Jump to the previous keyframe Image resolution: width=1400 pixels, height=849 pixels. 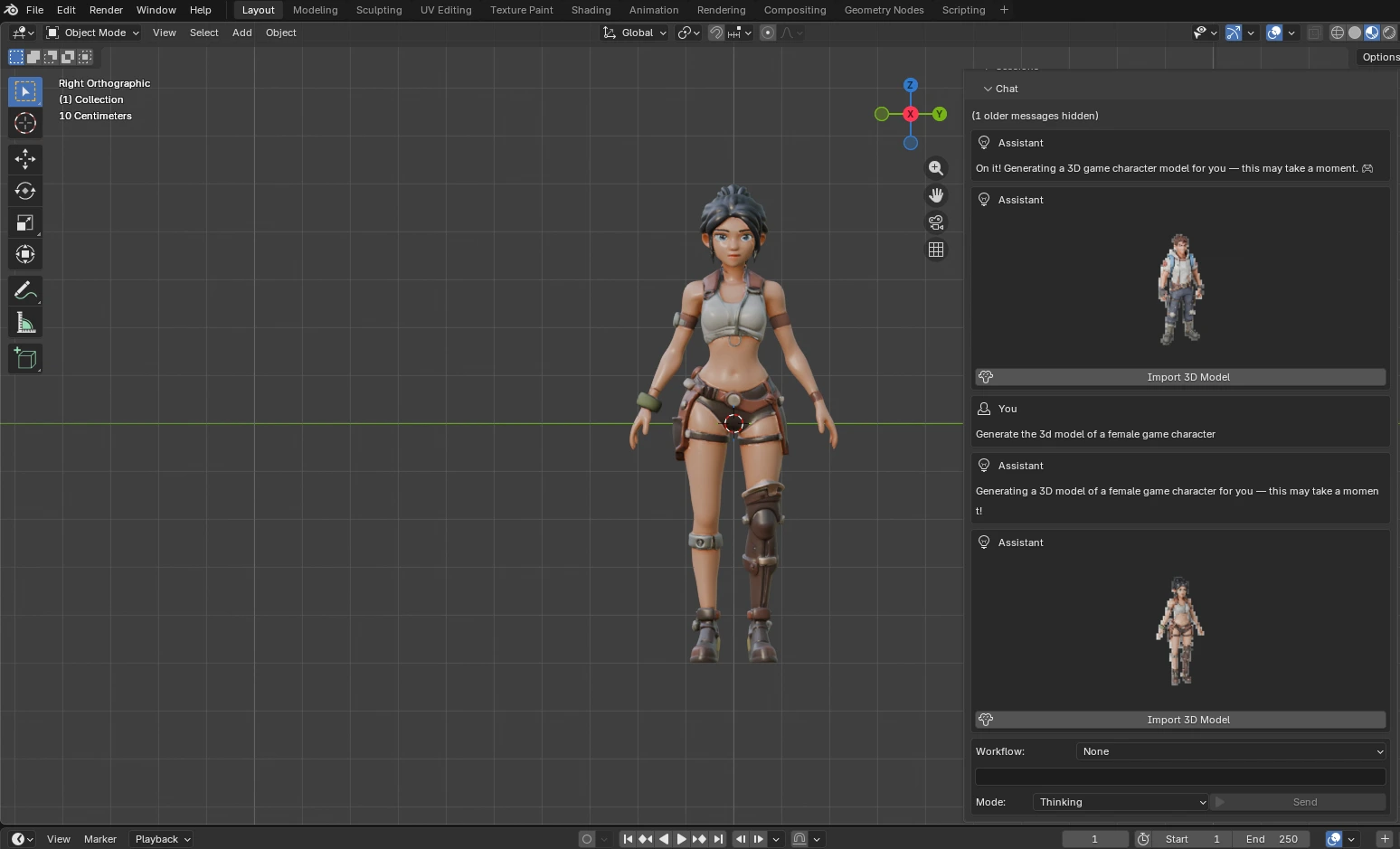click(x=646, y=839)
